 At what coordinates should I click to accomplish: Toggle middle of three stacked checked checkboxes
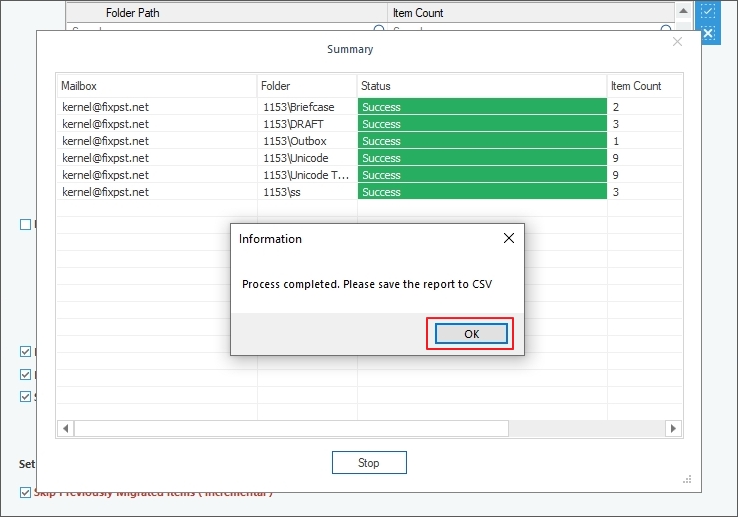pyautogui.click(x=25, y=374)
